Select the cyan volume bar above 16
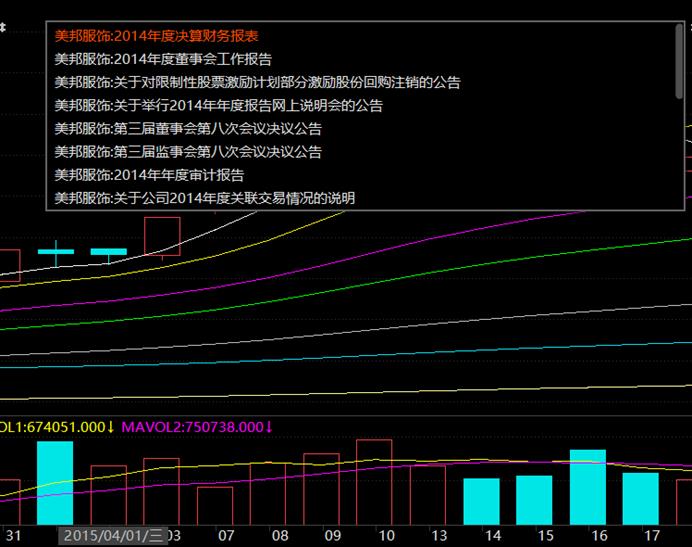This screenshot has height=547, width=692. click(588, 487)
